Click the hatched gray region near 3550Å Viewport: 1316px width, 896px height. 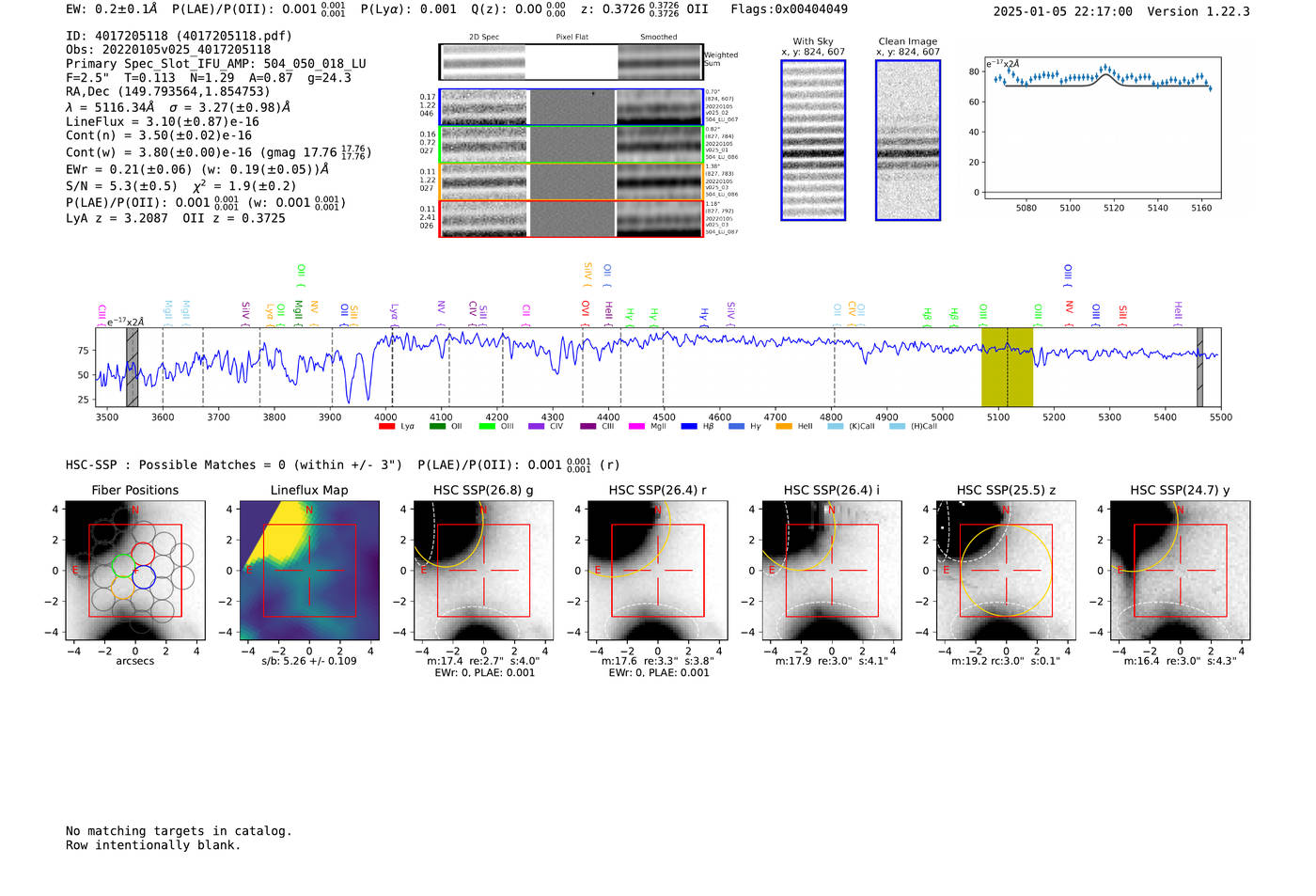pyautogui.click(x=133, y=367)
